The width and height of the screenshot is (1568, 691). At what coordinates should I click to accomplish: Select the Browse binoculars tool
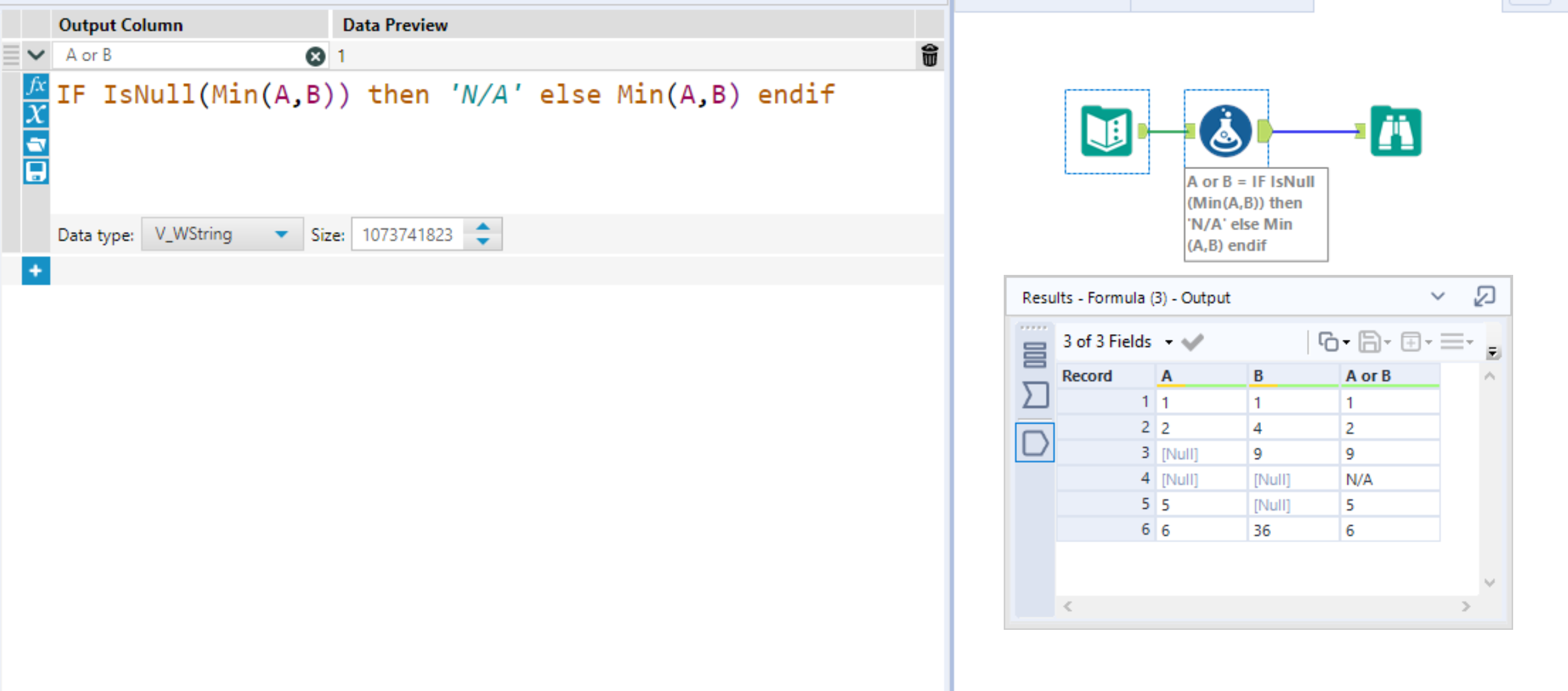(1395, 131)
